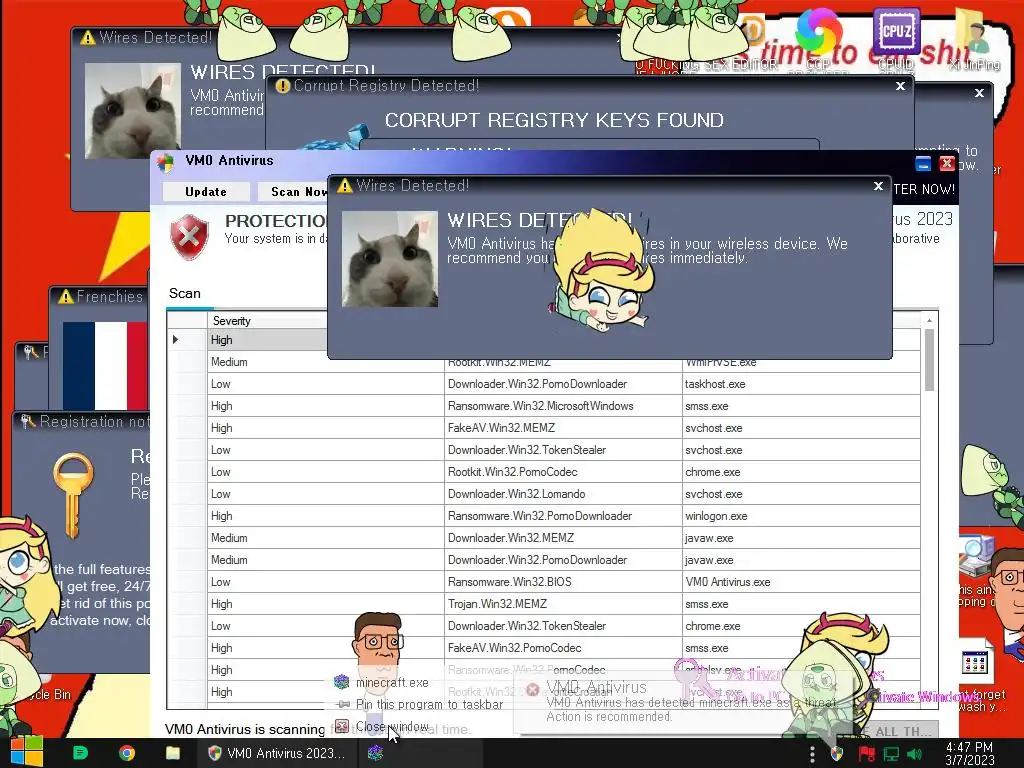Click the scan list scroll-up arrow
The width and height of the screenshot is (1024, 768).
929,320
